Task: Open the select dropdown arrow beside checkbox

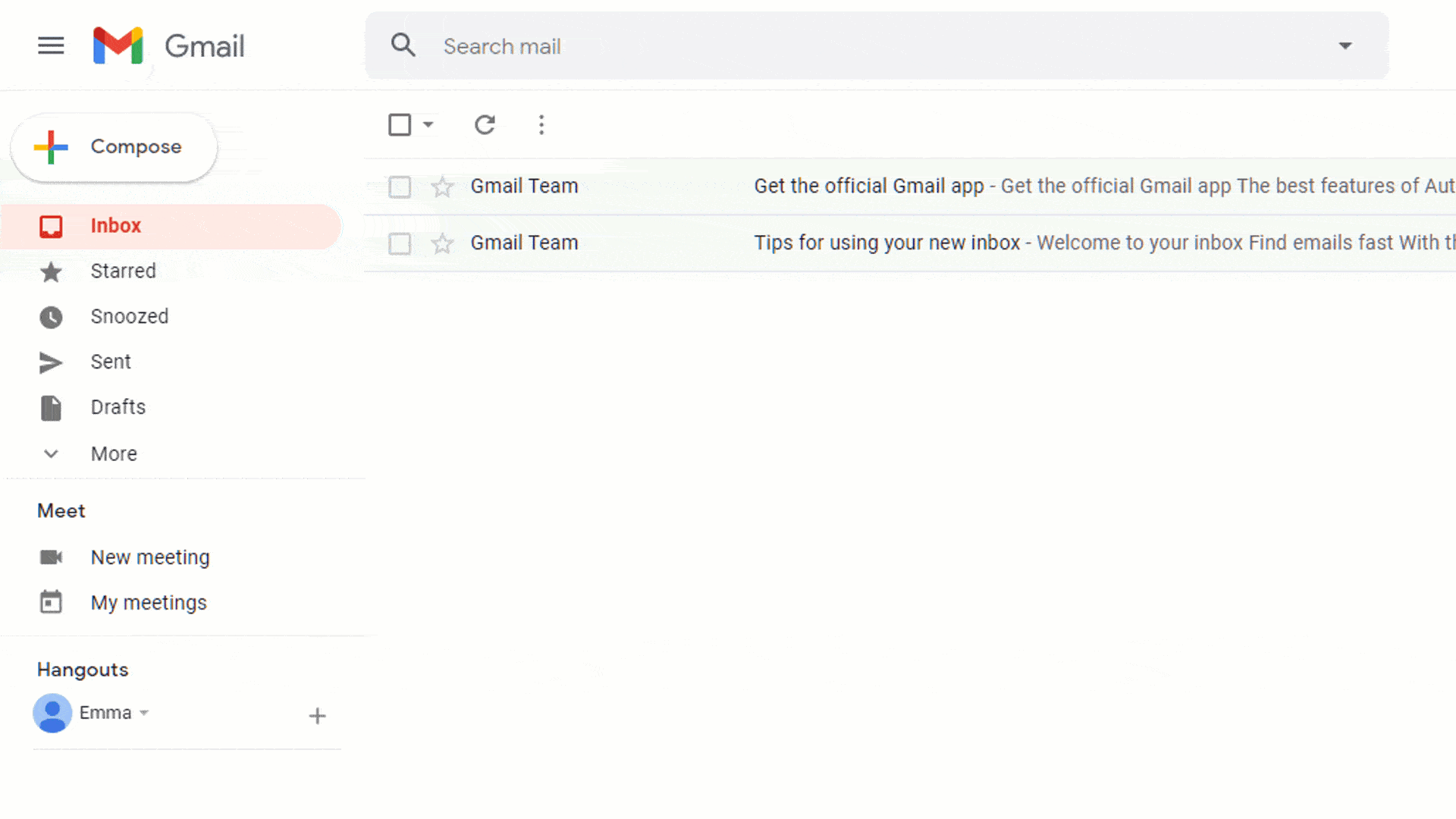Action: [428, 124]
